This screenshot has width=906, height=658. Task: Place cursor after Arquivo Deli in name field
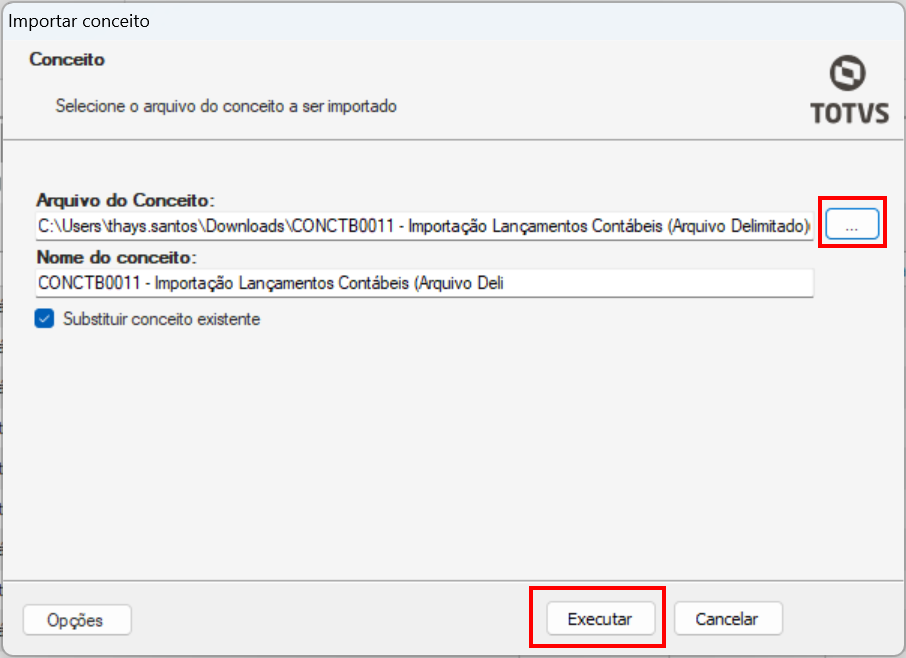[x=504, y=283]
